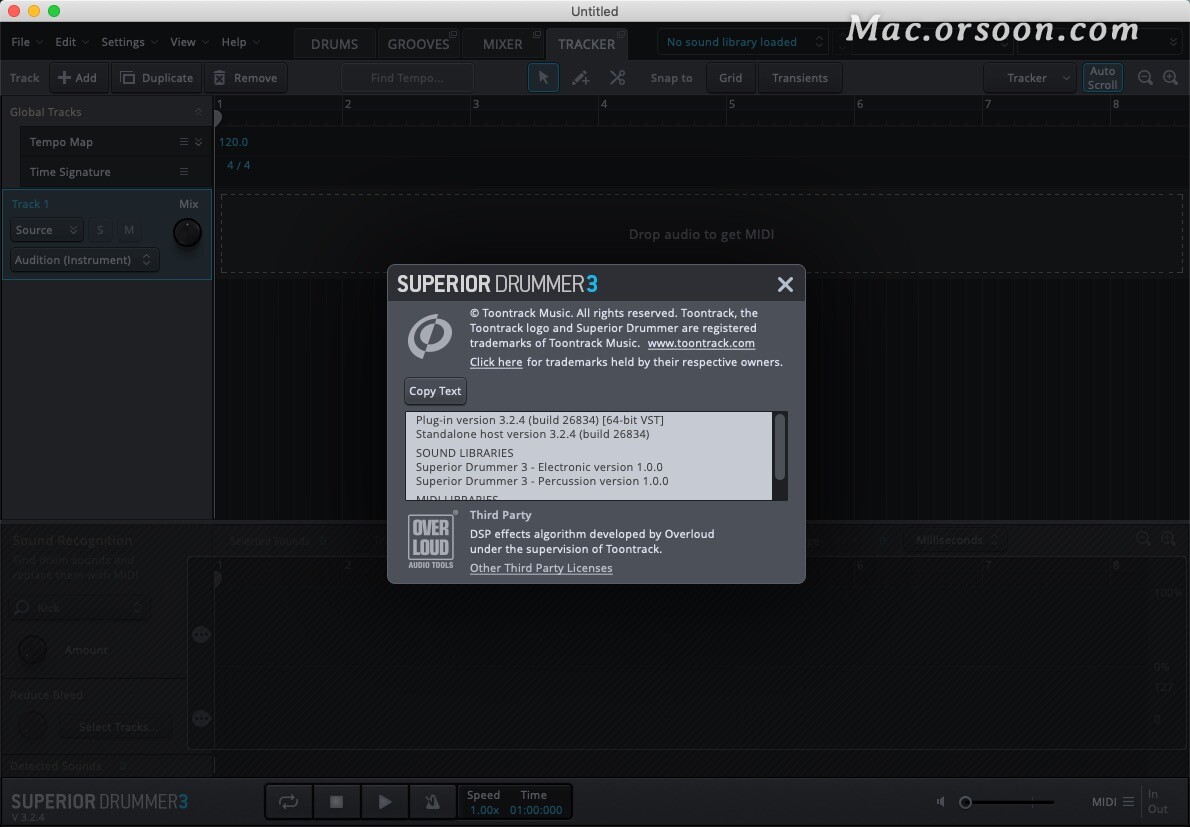Image resolution: width=1190 pixels, height=827 pixels.
Task: Switch to the GROOVES tab
Action: click(x=418, y=44)
